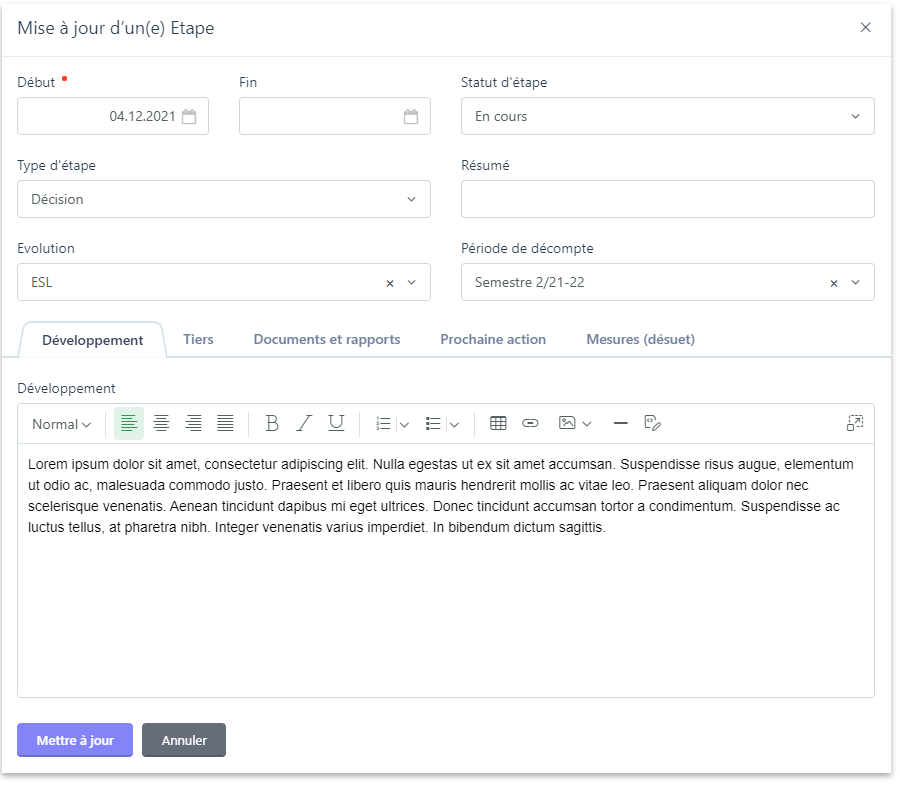This screenshot has width=900, height=785.
Task: Insert a horizontal line
Action: 620,424
